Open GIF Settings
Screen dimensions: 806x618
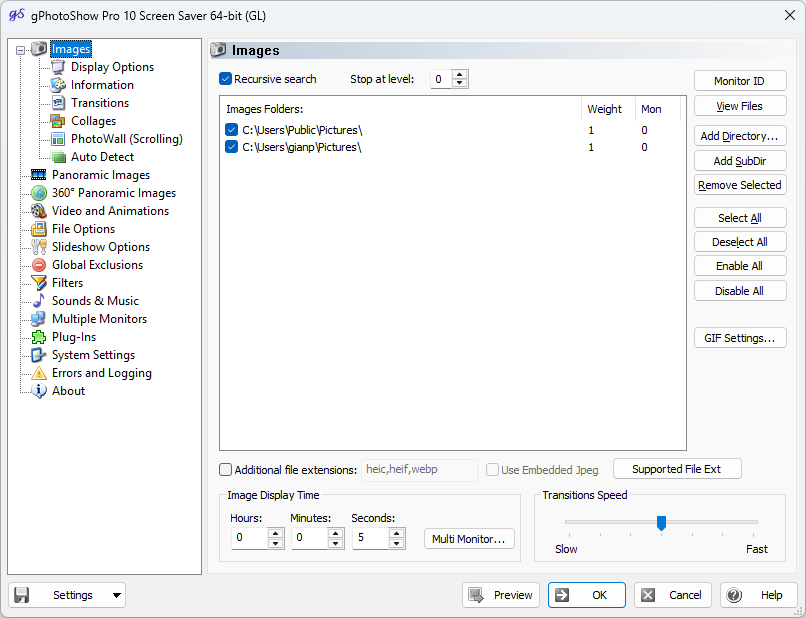click(x=740, y=338)
